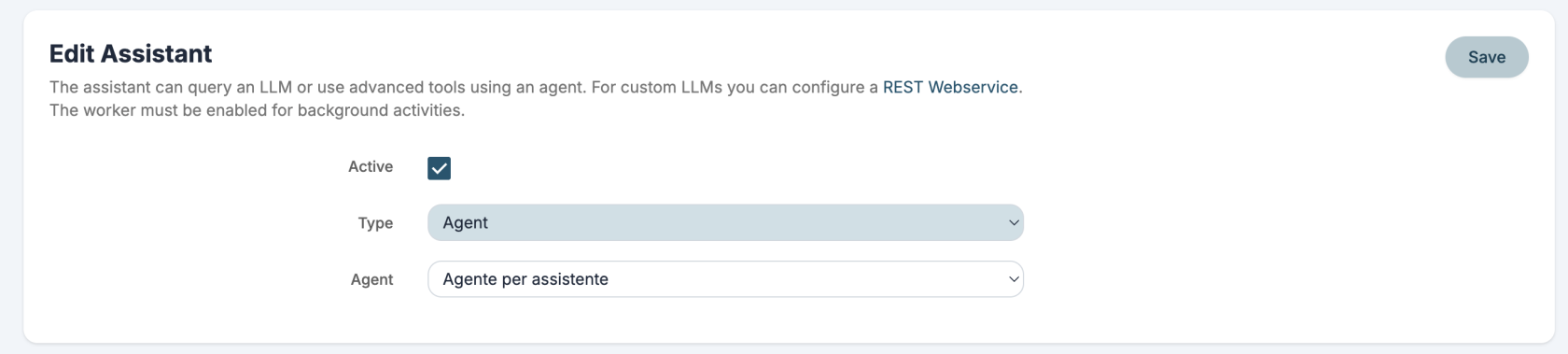This screenshot has width=1568, height=354.
Task: Click the Active field label
Action: pos(371,166)
